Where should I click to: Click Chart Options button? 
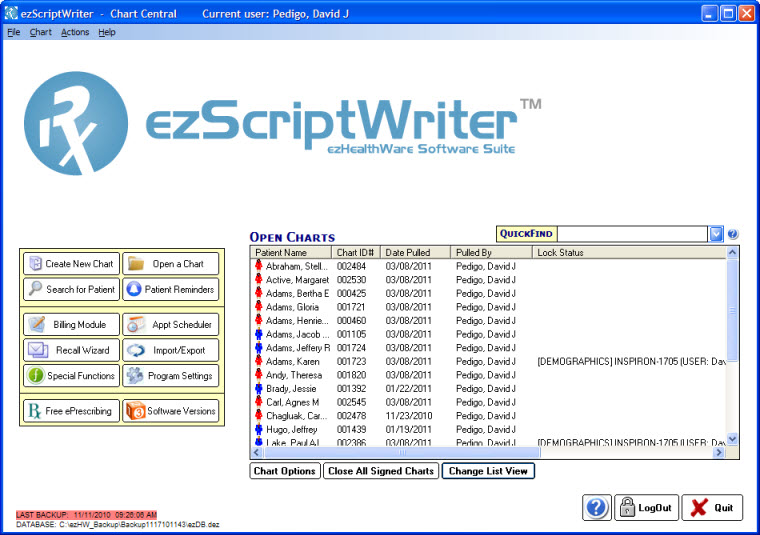285,471
